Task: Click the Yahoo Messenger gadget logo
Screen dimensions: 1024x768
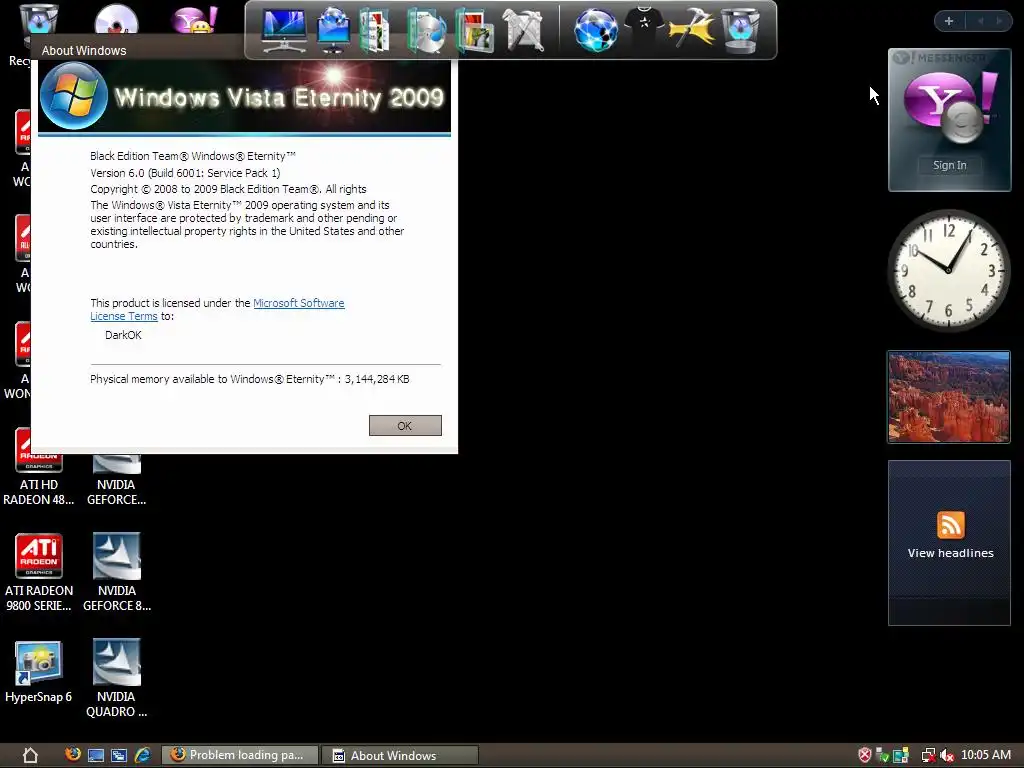Action: [949, 107]
